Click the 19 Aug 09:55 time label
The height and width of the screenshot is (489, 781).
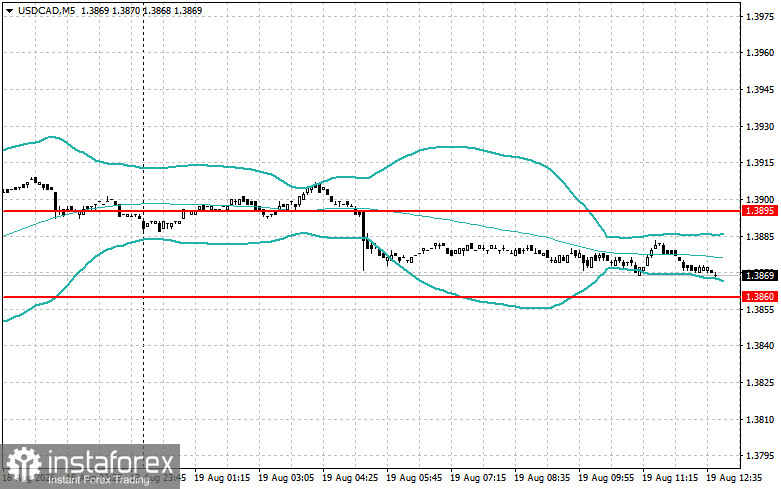606,478
